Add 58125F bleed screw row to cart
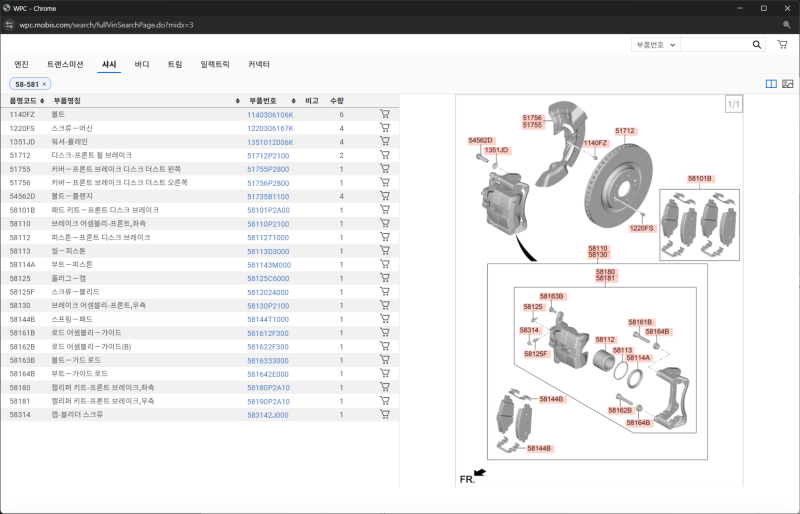 385,291
